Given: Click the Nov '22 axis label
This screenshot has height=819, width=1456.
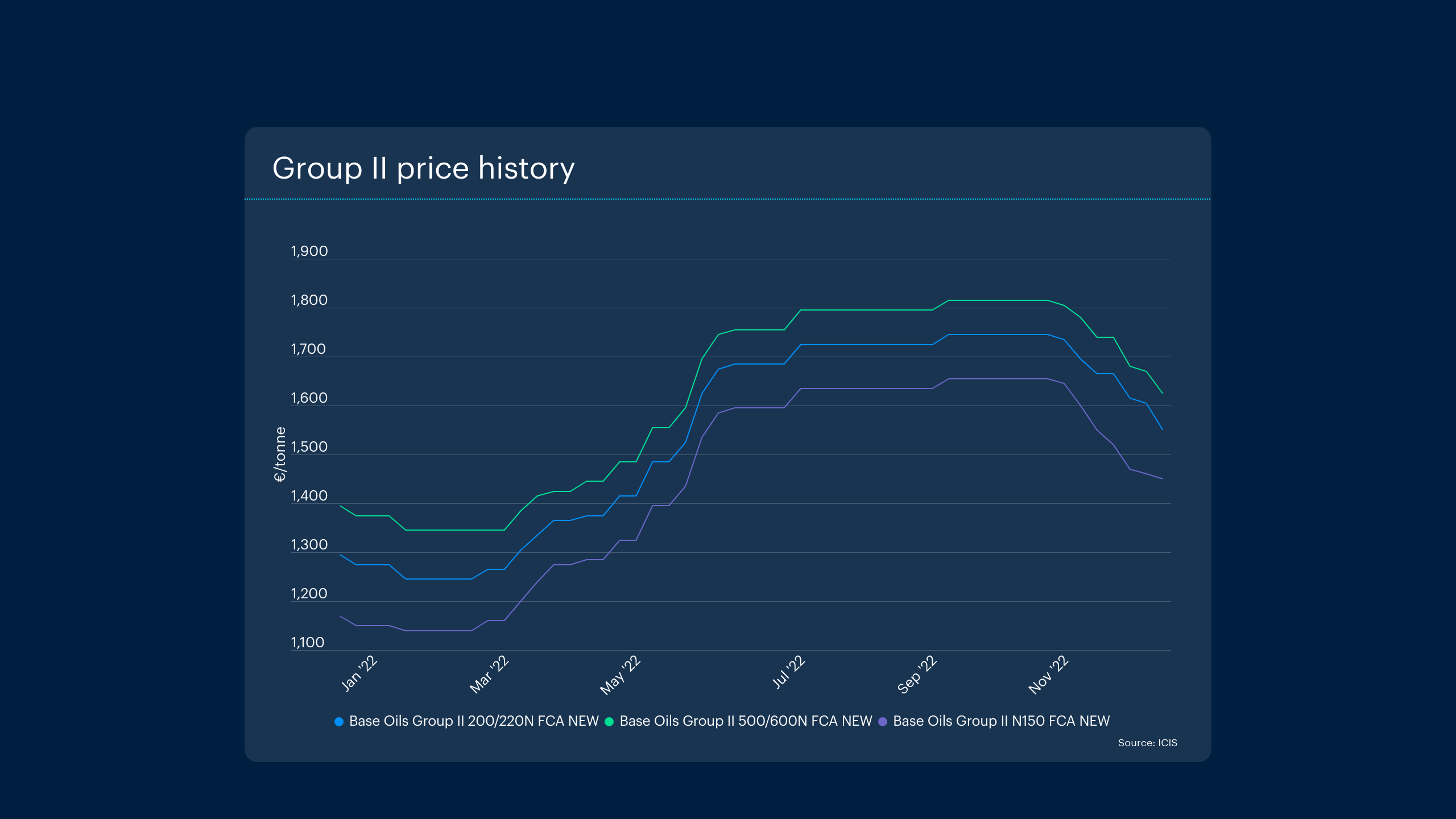Looking at the screenshot, I should tap(1048, 675).
